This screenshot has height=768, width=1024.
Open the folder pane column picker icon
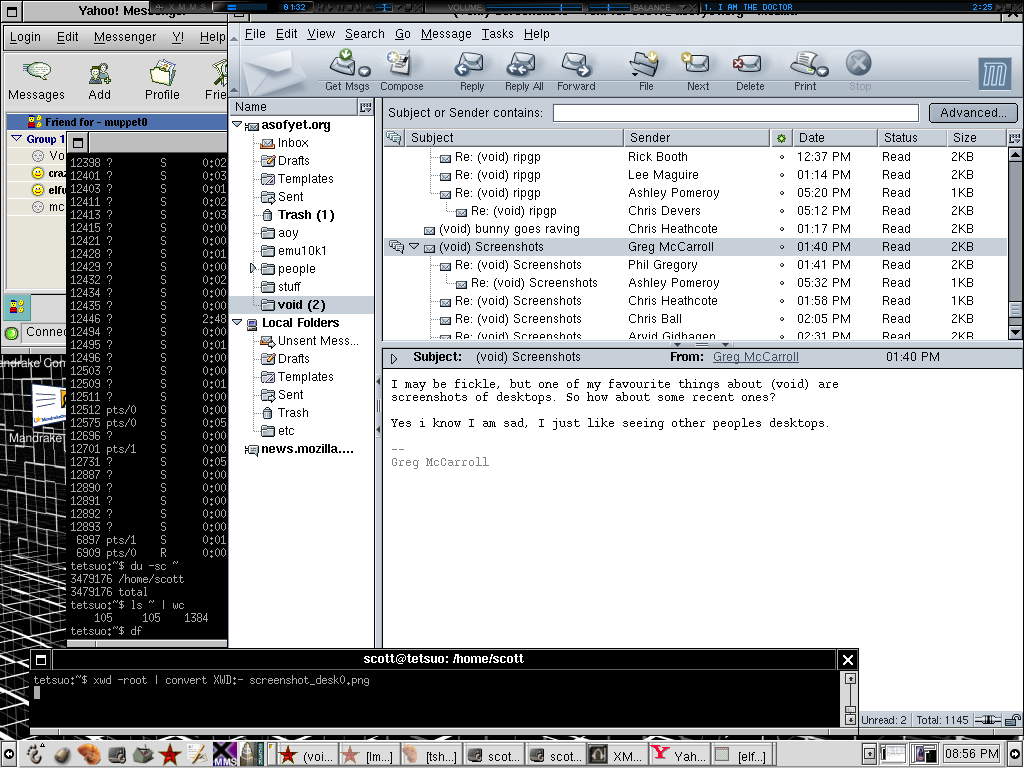click(x=366, y=106)
